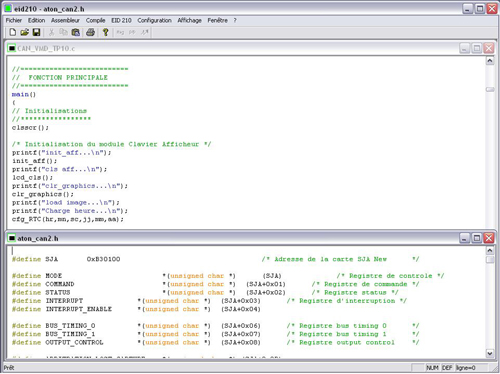This screenshot has height=374, width=500.
Task: Open the Edition menu
Action: click(36, 20)
